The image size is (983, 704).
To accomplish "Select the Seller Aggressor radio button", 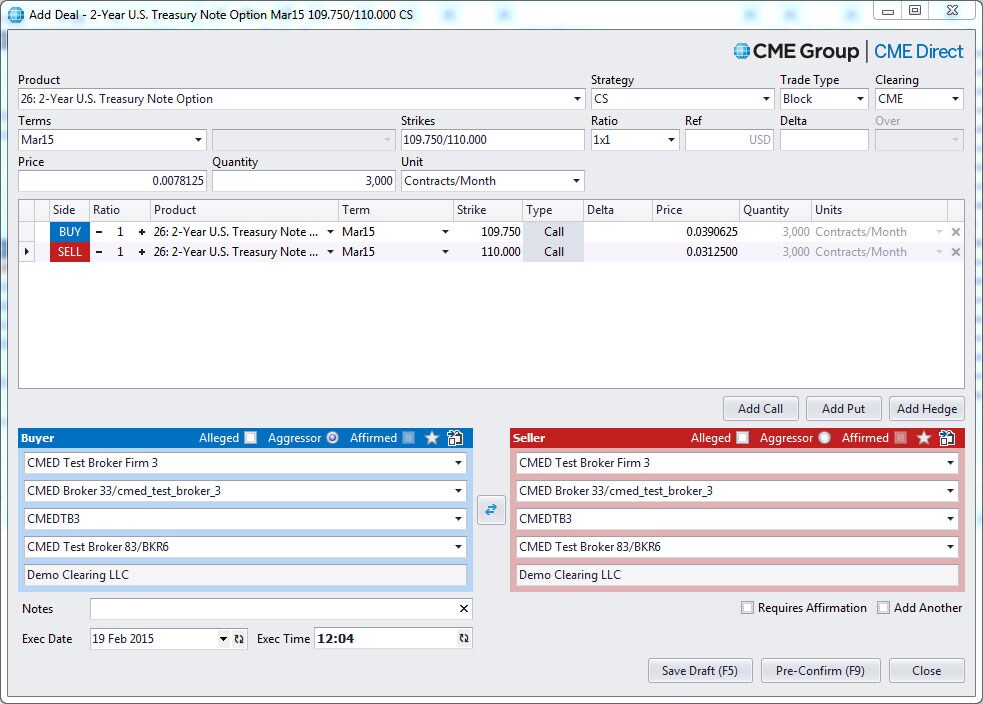I will tap(824, 438).
